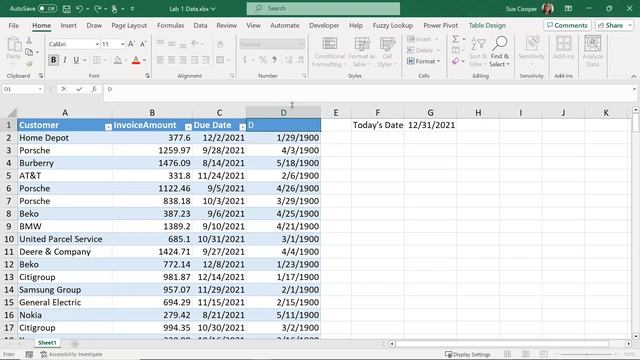Click the Today's Date cell
The width and height of the screenshot is (640, 360).
[378, 125]
